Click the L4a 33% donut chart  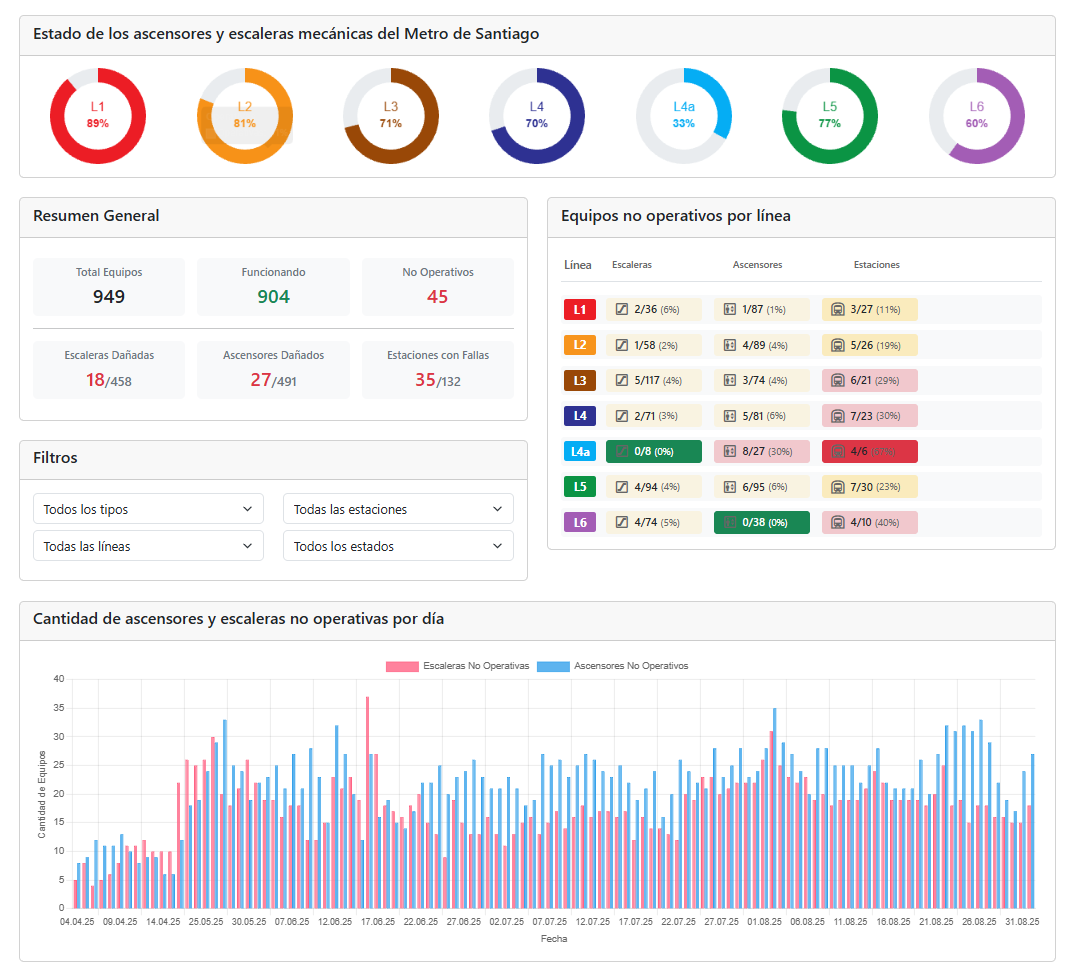click(x=684, y=116)
